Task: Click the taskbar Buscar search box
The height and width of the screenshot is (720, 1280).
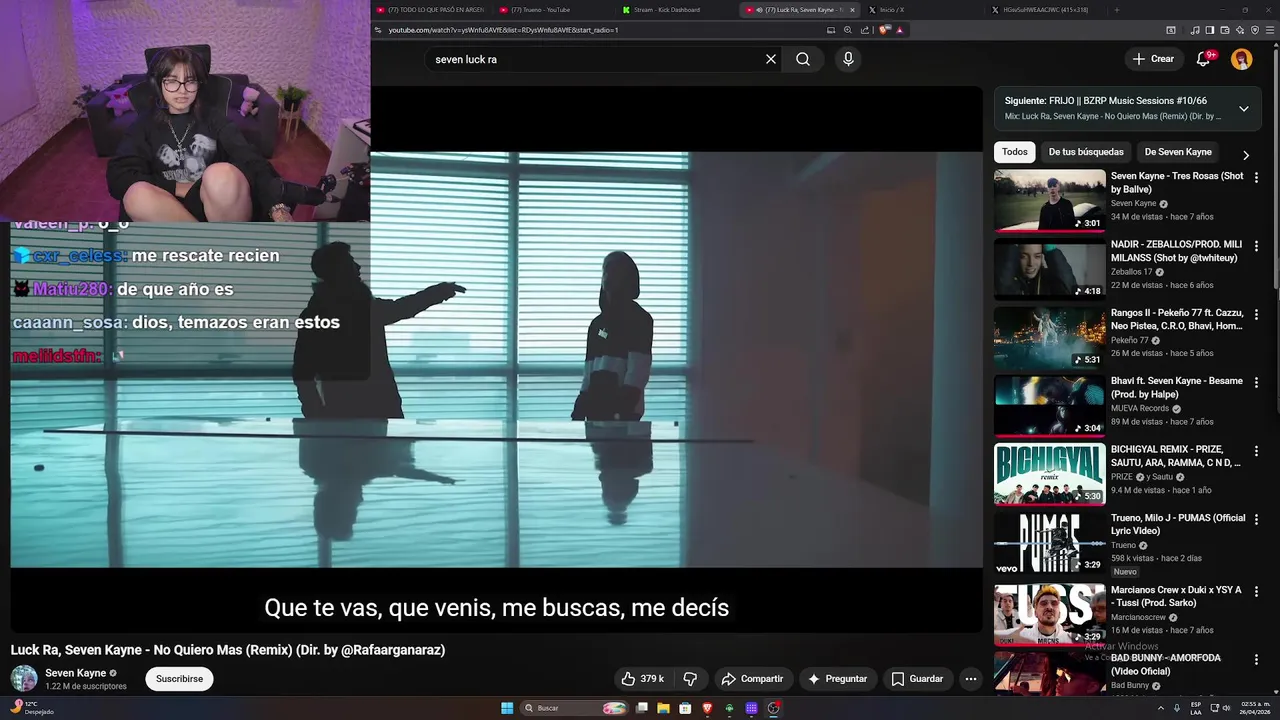Action: [575, 708]
